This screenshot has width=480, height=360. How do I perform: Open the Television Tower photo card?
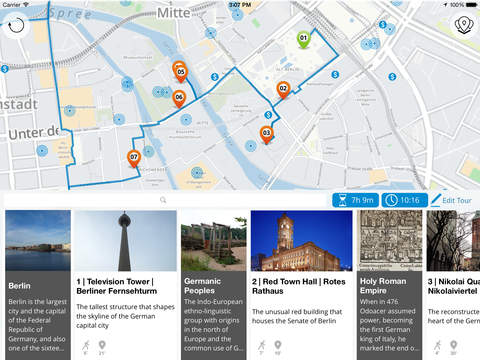tap(125, 241)
